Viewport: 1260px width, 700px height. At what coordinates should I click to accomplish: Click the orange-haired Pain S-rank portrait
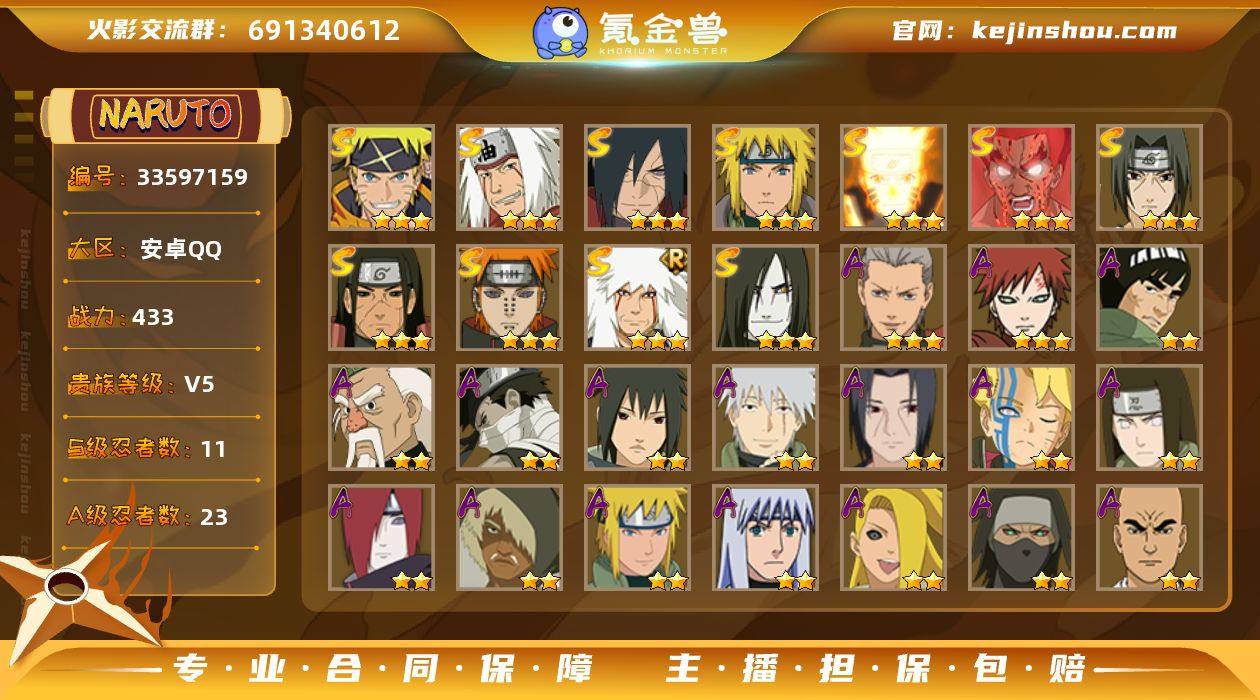[x=509, y=297]
